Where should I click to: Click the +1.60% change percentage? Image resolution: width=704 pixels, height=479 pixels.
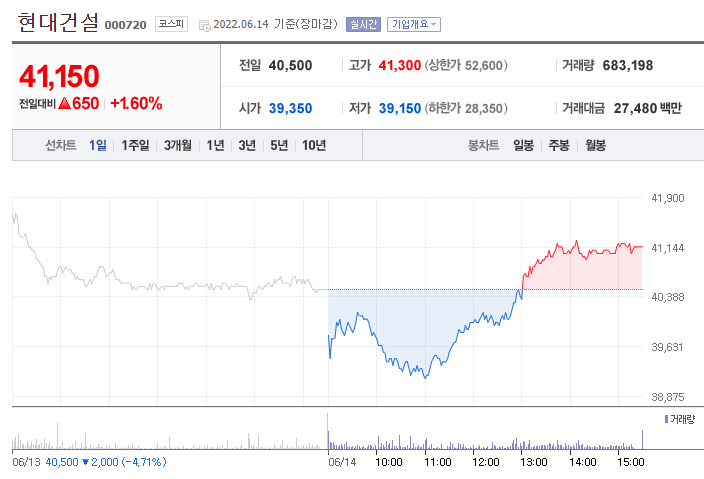(x=136, y=104)
